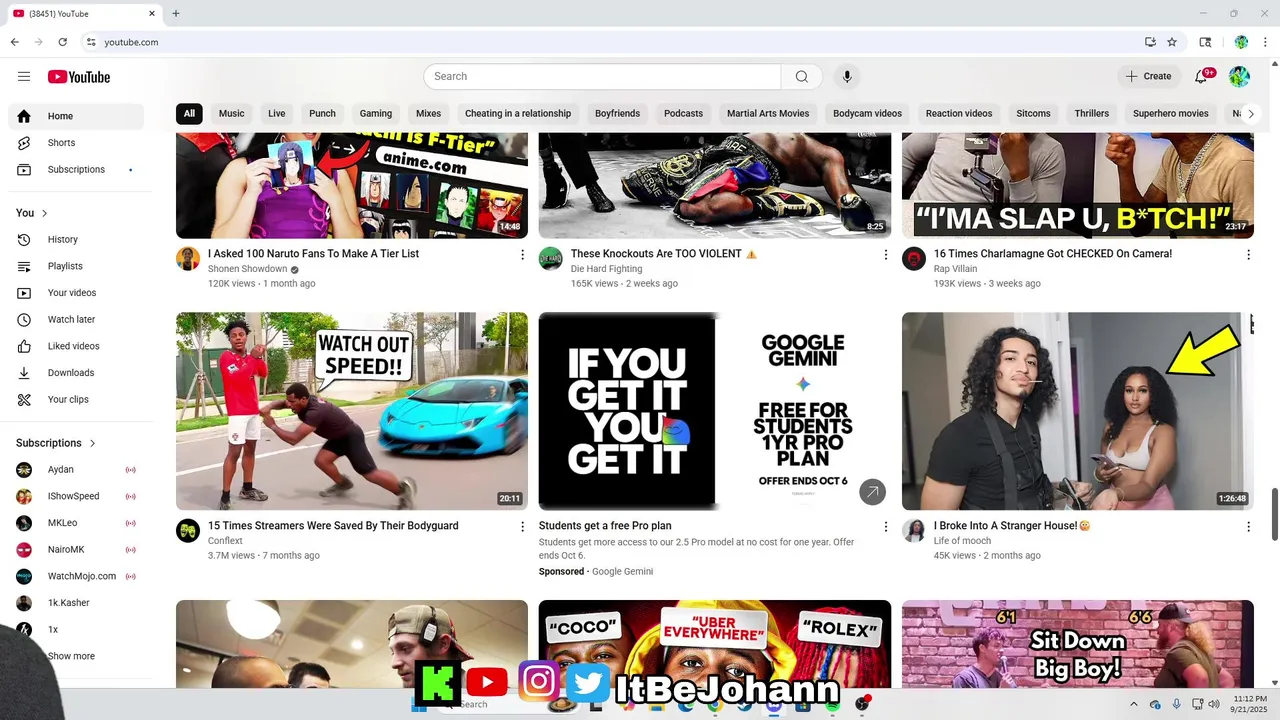The height and width of the screenshot is (720, 1280).
Task: Select the Music filter chip
Action: click(x=231, y=114)
